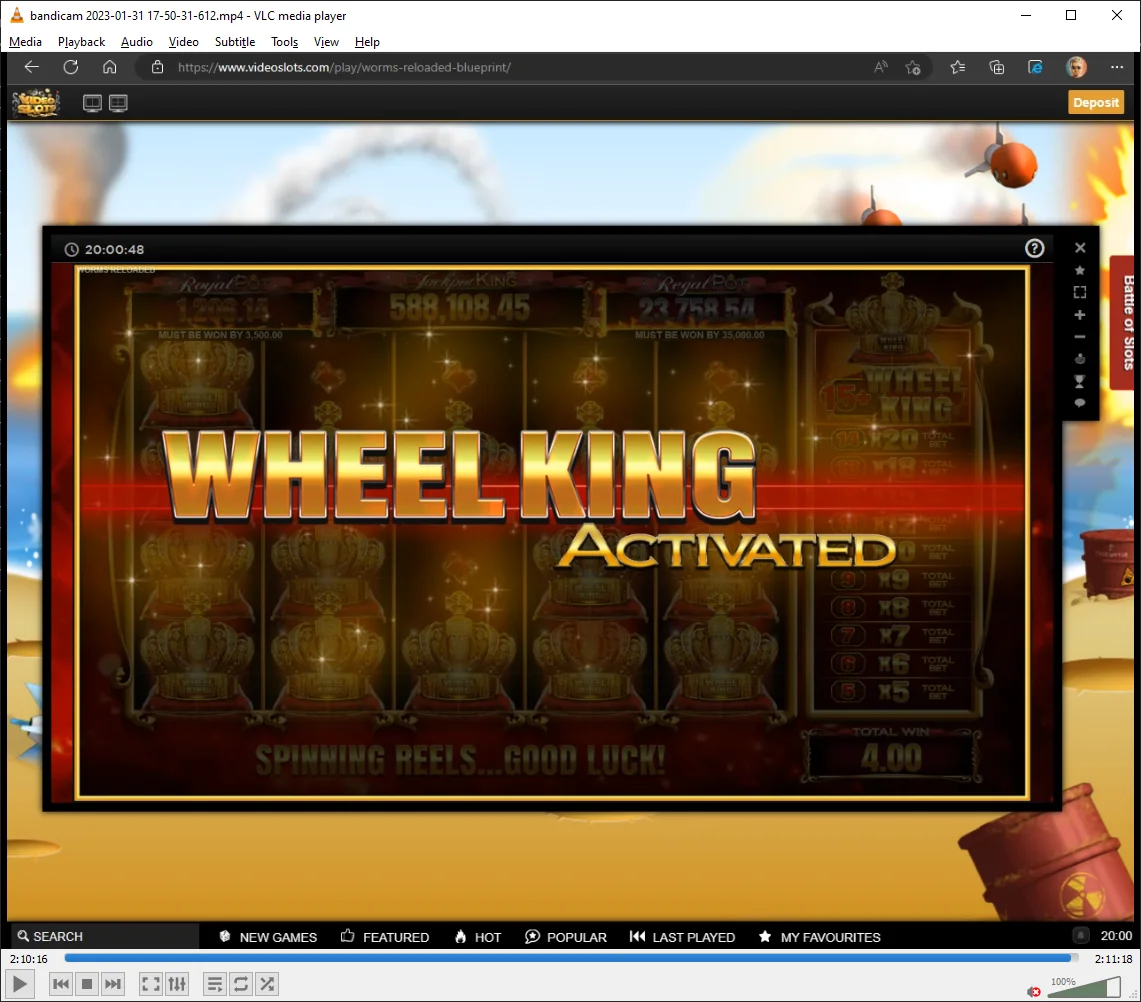Click the game sidebar money-bag icon
1141x1002 pixels.
[x=1080, y=359]
